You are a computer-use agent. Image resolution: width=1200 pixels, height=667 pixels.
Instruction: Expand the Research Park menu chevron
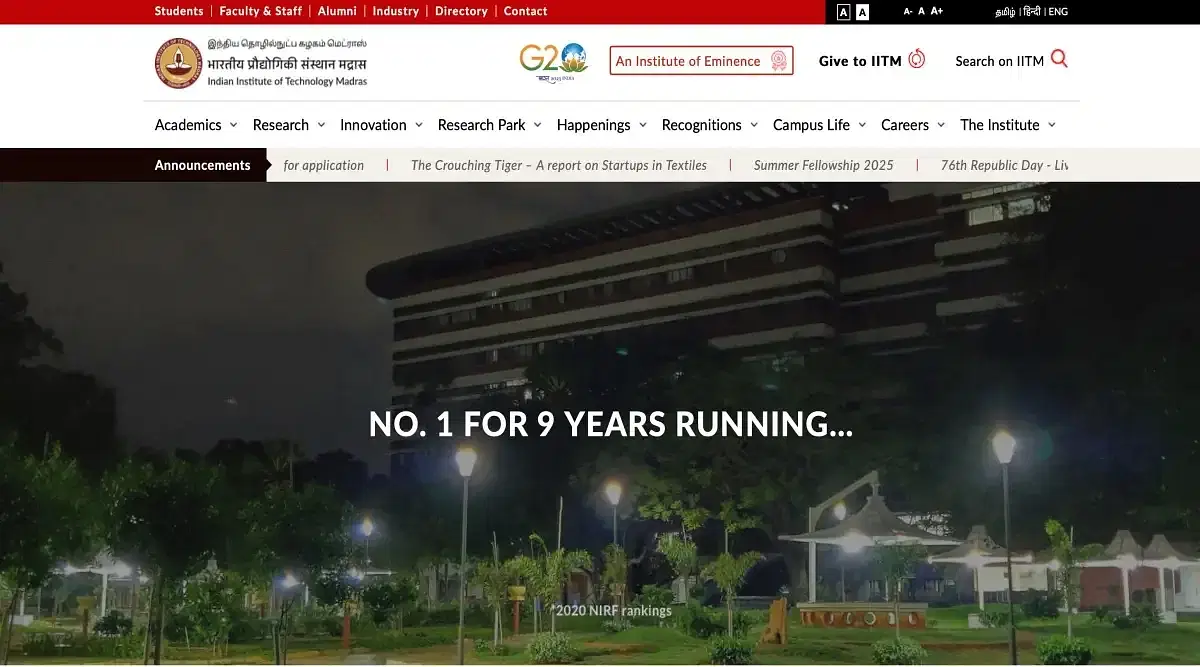537,125
